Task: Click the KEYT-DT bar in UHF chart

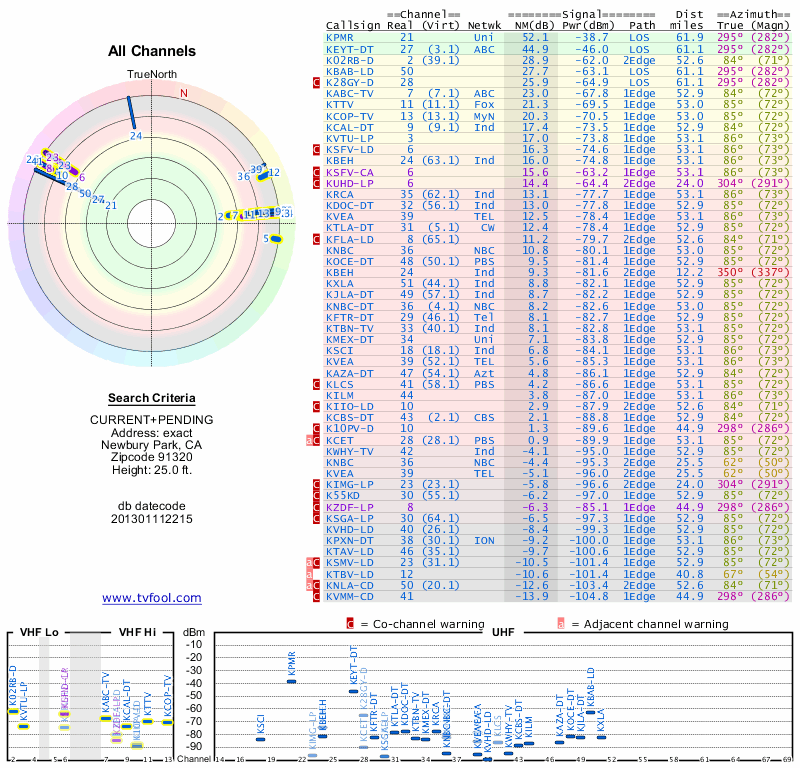Action: [353, 691]
